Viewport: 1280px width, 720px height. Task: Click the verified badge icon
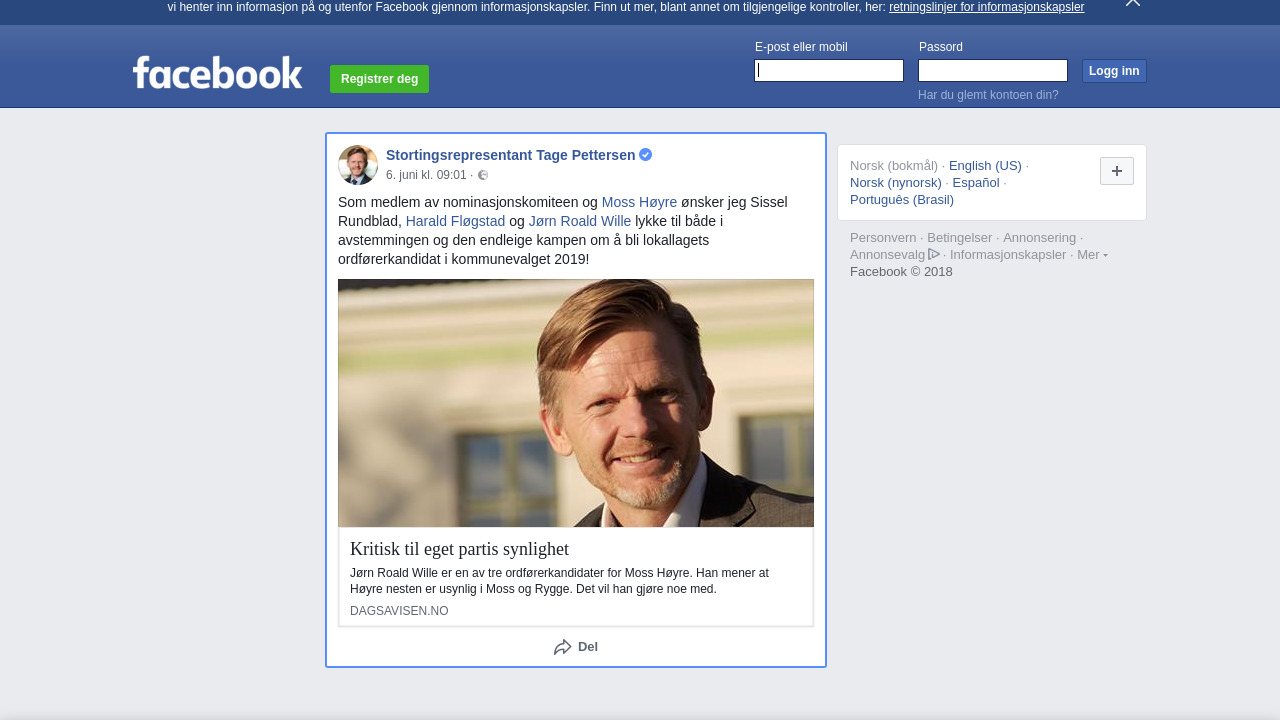(x=646, y=154)
